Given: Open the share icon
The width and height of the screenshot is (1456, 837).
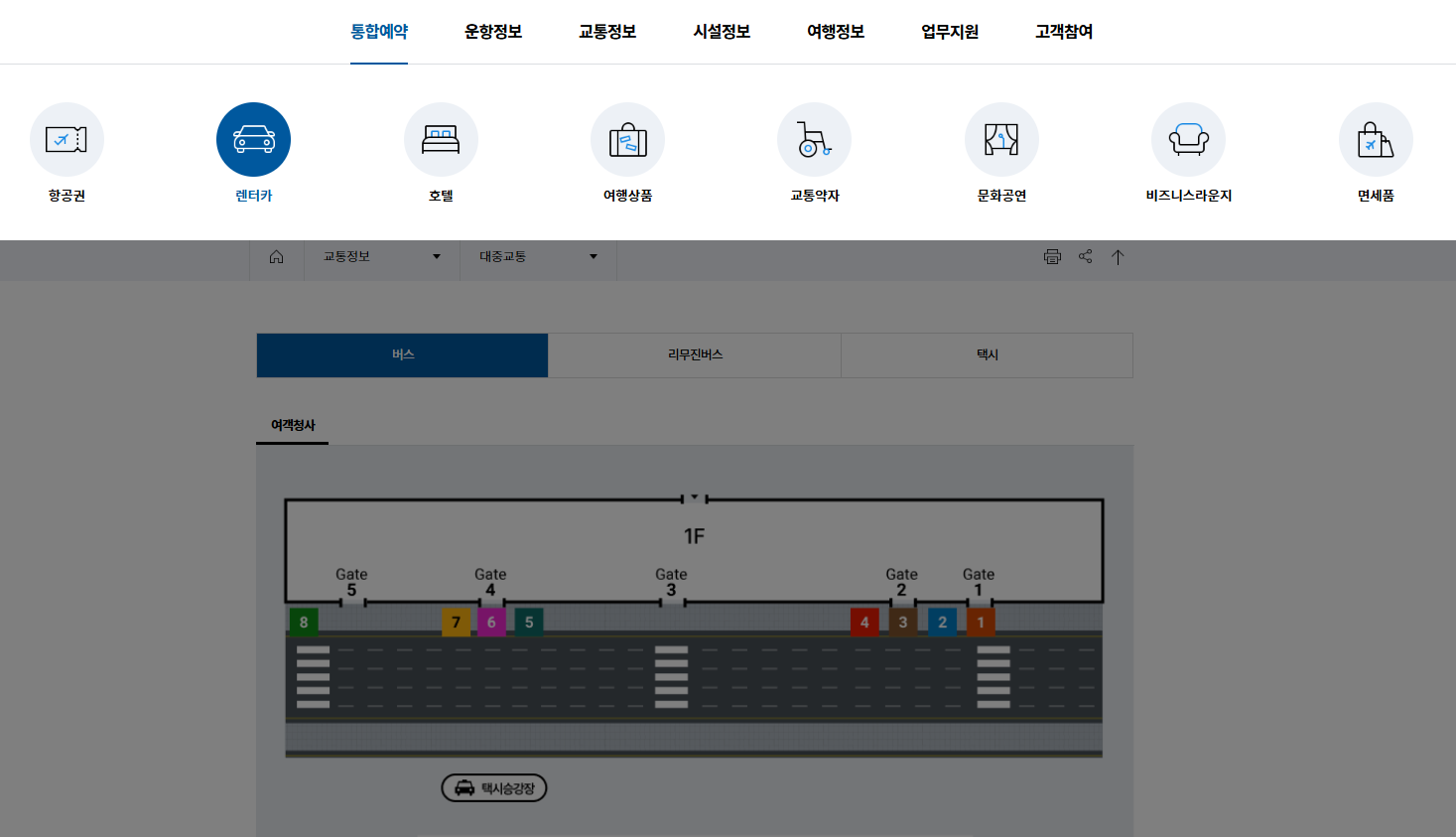Looking at the screenshot, I should pos(1085,256).
